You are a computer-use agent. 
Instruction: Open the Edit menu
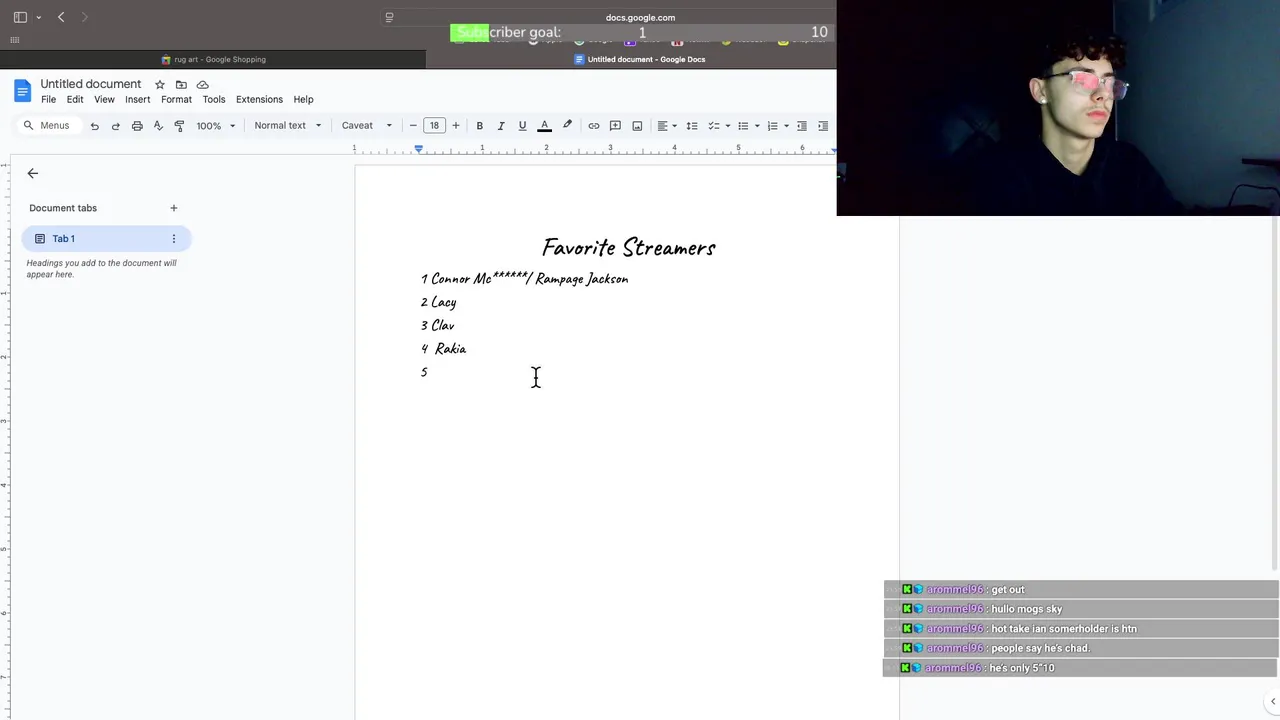(75, 100)
